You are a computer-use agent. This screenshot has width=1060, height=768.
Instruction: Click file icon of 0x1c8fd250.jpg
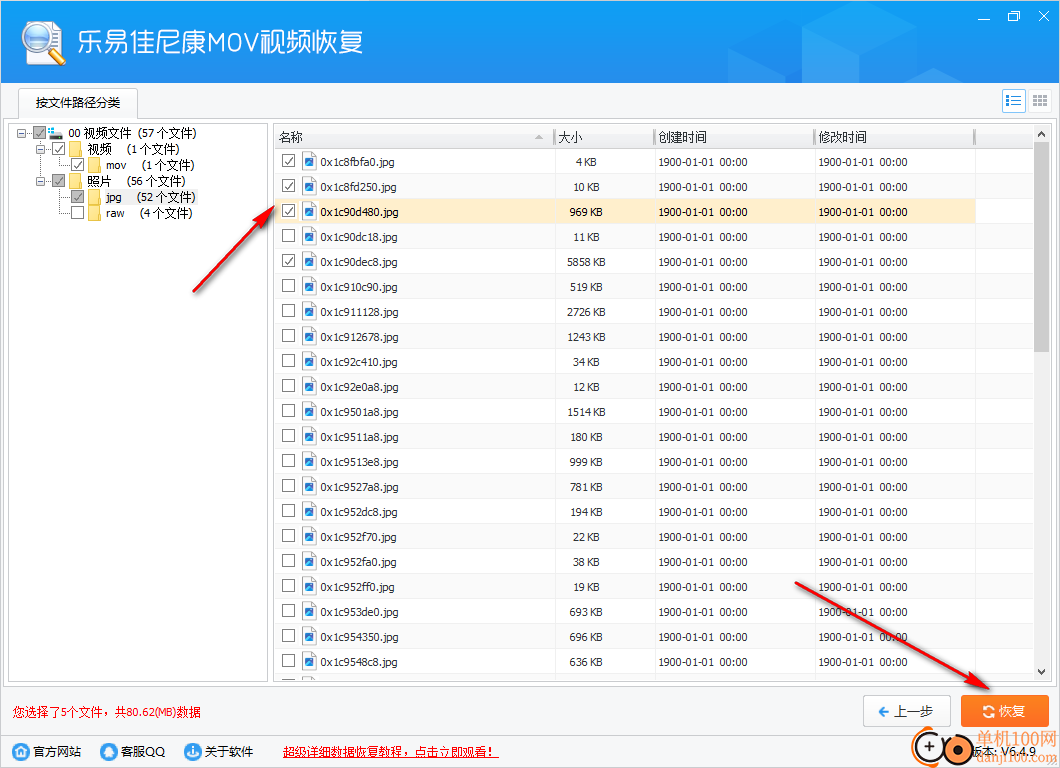(x=309, y=187)
